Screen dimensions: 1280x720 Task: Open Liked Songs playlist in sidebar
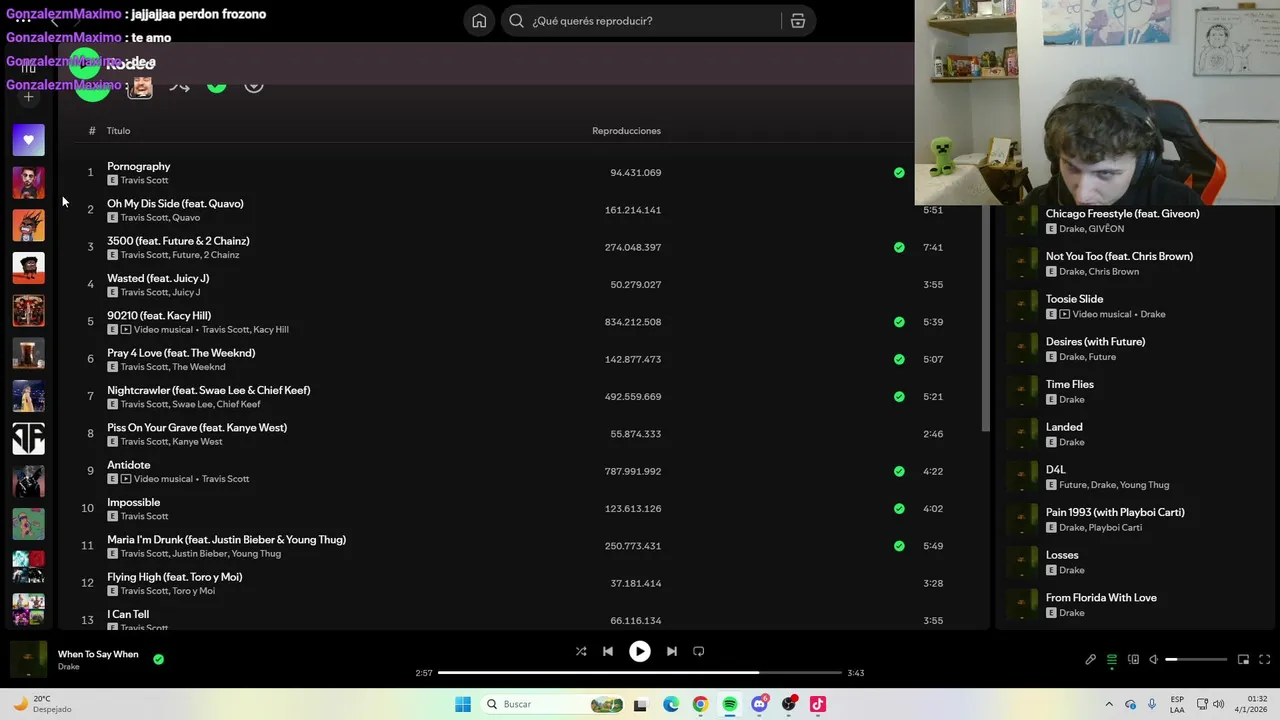(28, 140)
